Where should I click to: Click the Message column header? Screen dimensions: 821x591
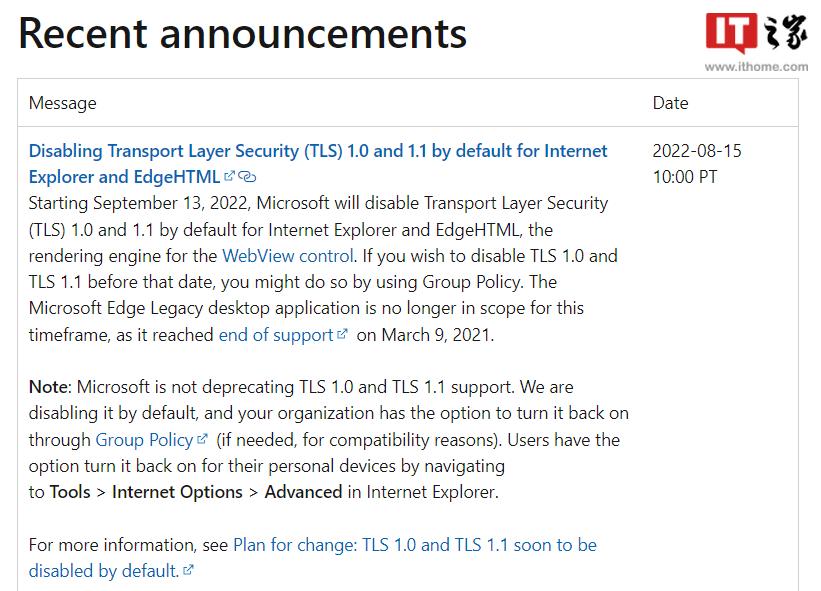pos(63,102)
